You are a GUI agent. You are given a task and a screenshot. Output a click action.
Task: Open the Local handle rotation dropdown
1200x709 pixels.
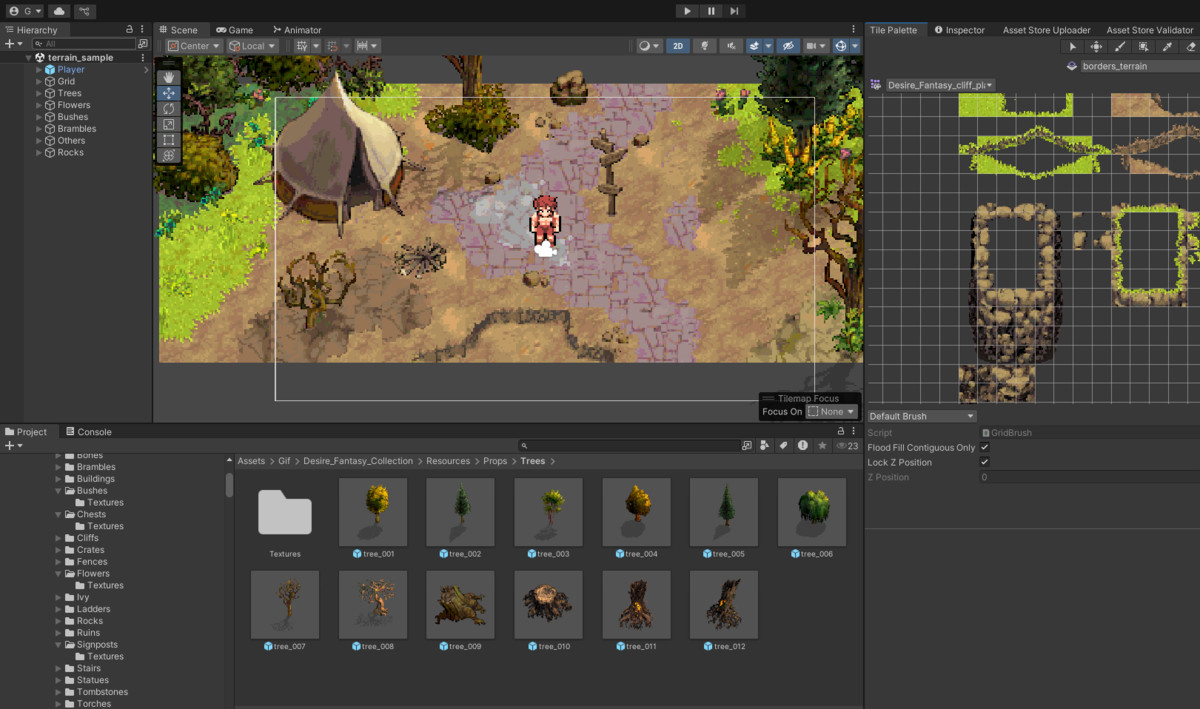point(252,46)
